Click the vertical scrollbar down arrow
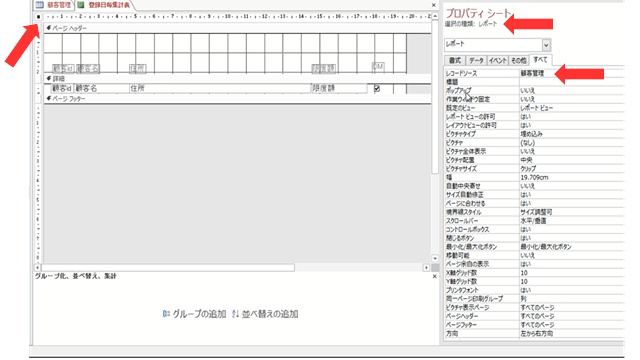The width and height of the screenshot is (640, 360). pyautogui.click(x=435, y=258)
